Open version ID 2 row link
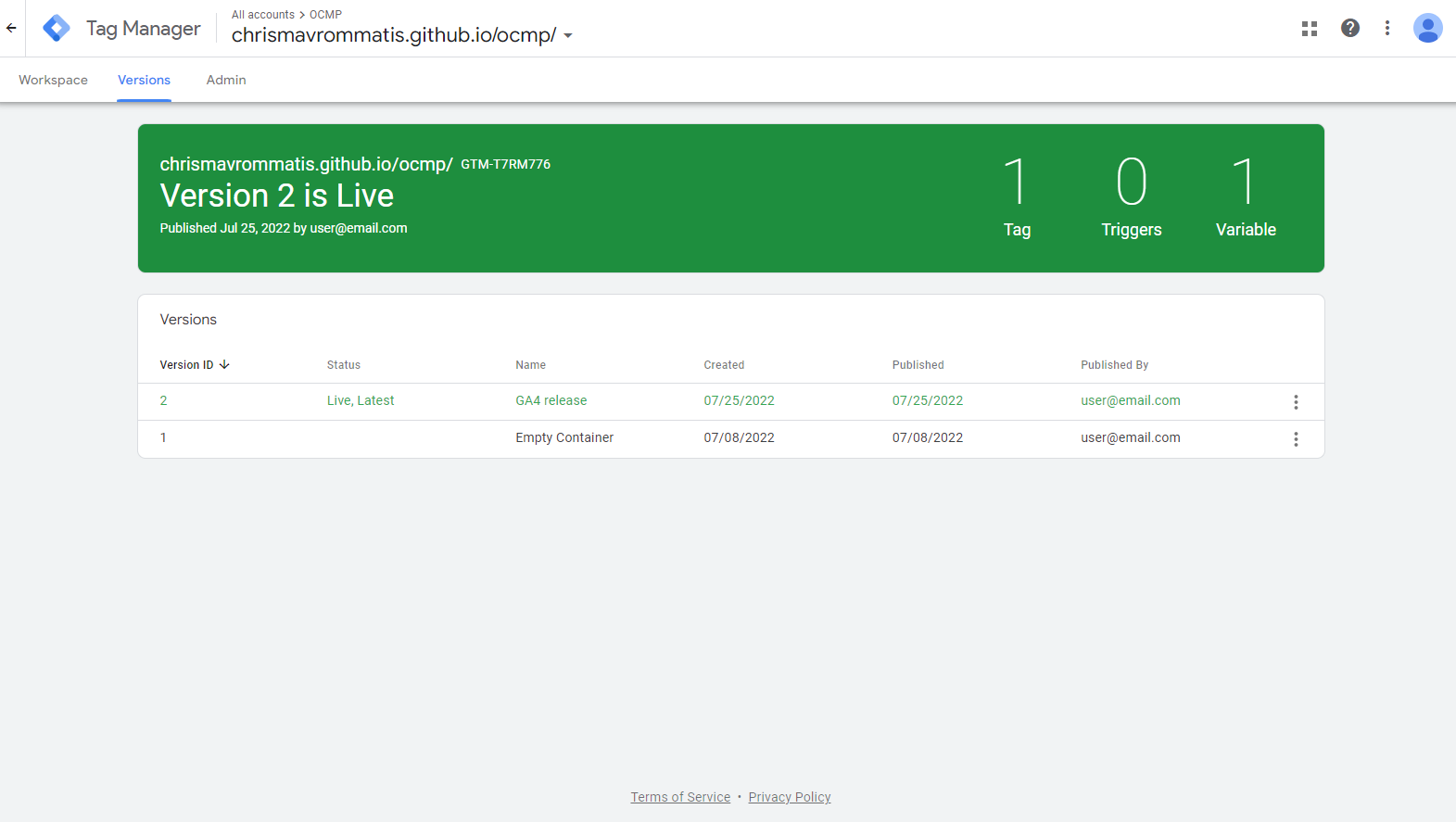Viewport: 1456px width, 822px height. click(x=163, y=400)
